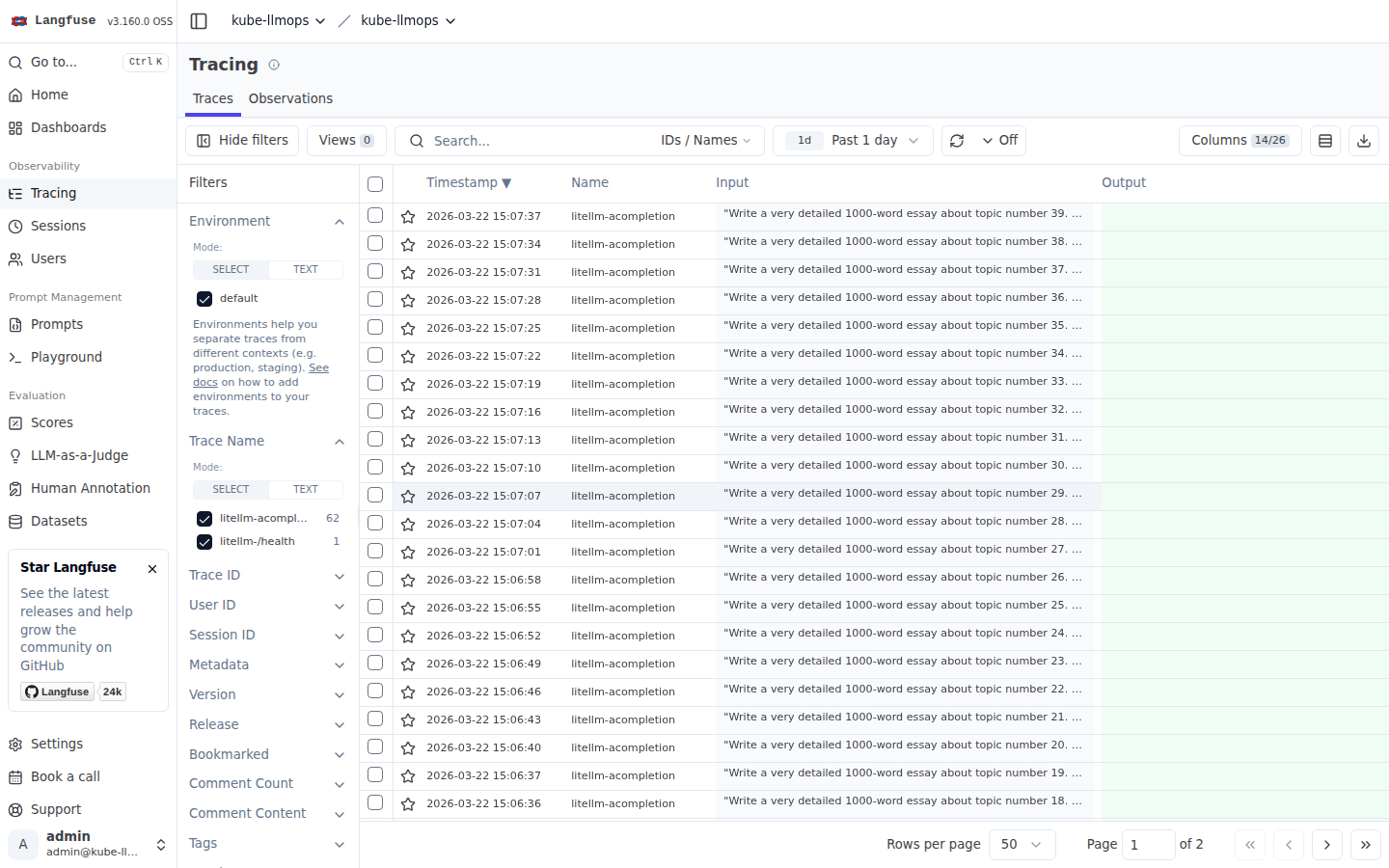Select TEXT mode for Trace Name filter

(306, 490)
